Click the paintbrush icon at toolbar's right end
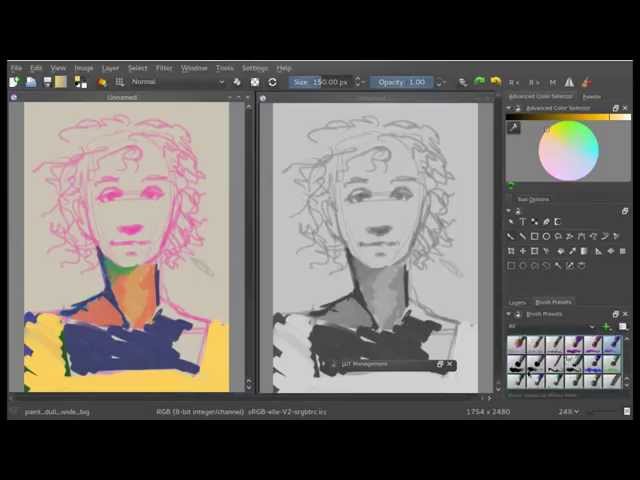This screenshot has width=640, height=480. [x=587, y=82]
